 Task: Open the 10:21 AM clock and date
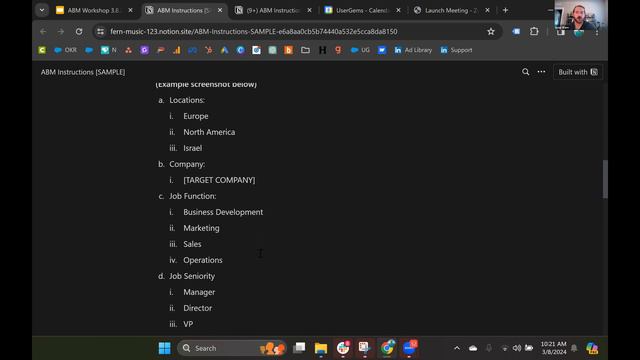[553, 348]
